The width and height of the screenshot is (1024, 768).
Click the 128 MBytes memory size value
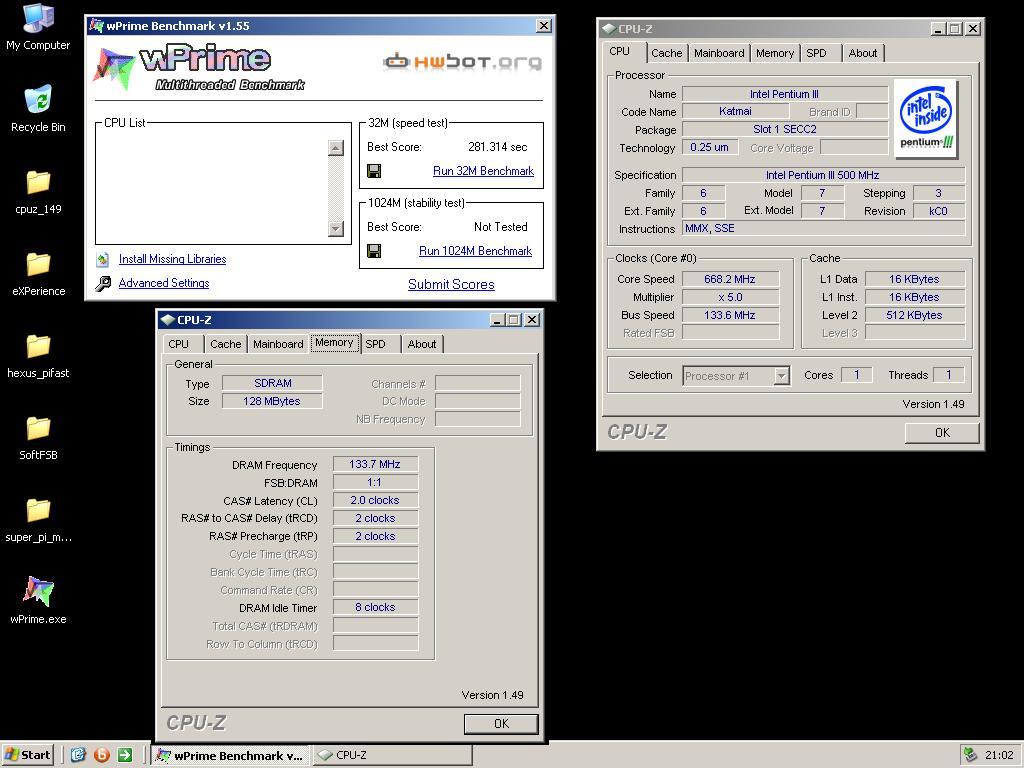[x=272, y=401]
